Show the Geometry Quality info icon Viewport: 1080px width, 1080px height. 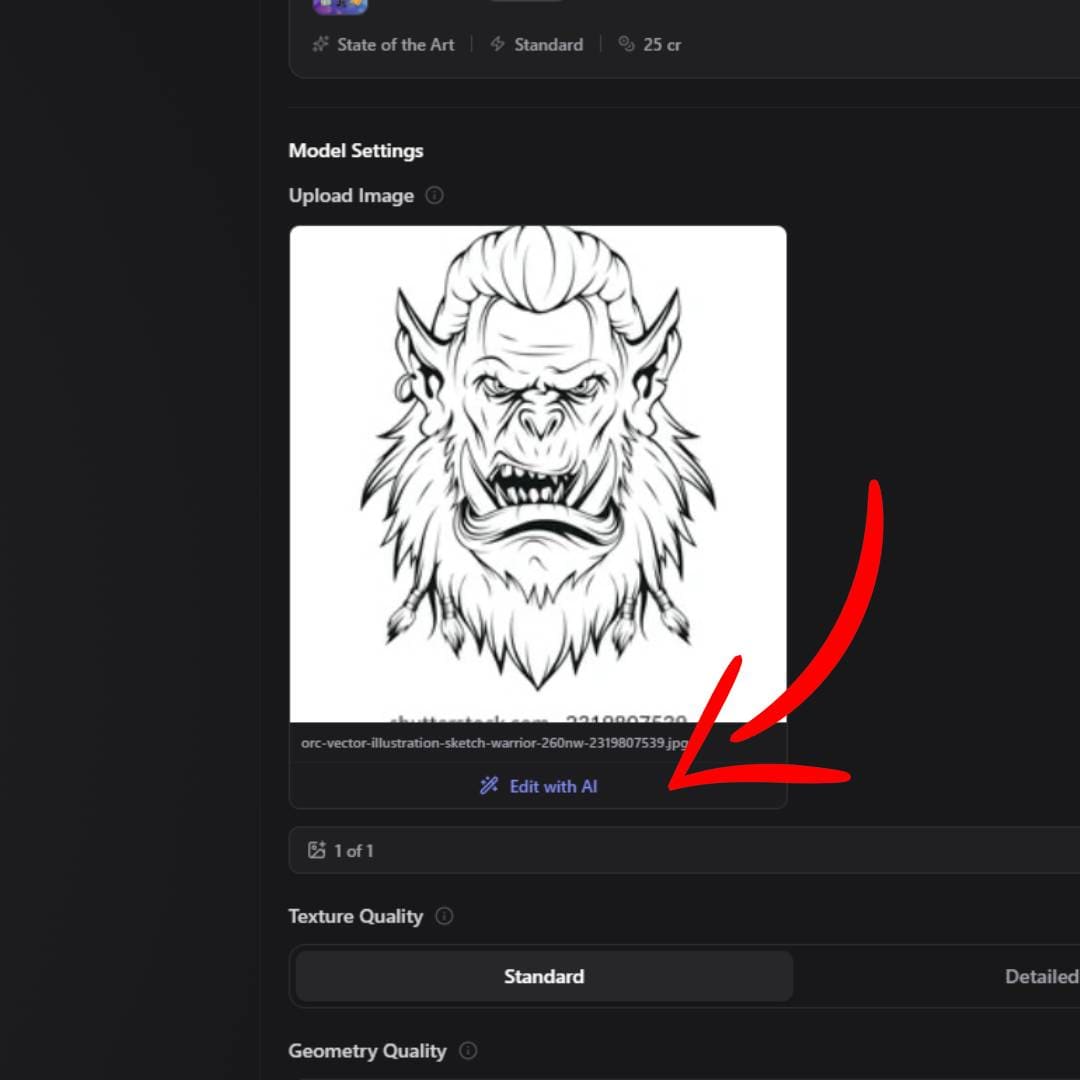point(467,1051)
